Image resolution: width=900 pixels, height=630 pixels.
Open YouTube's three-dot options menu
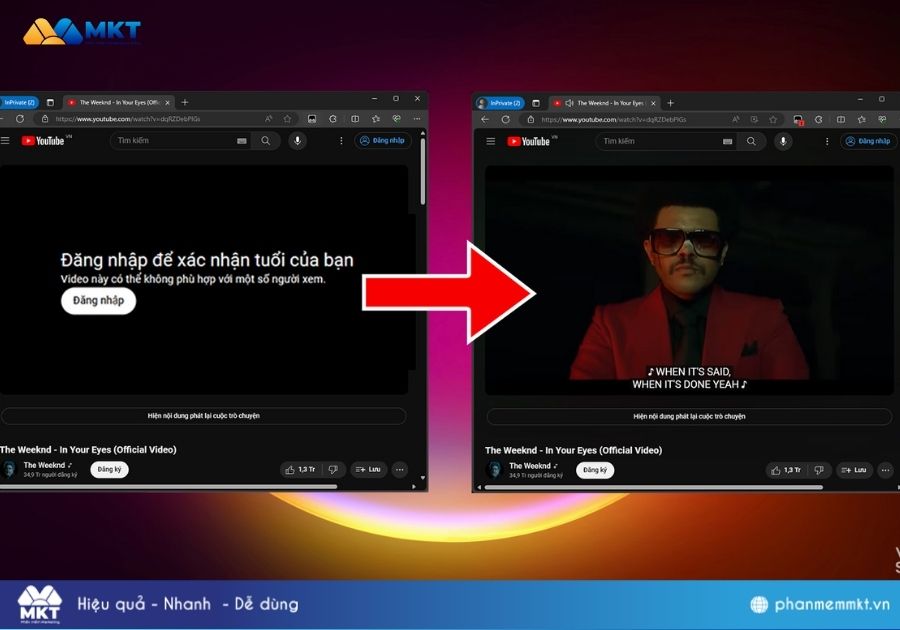pyautogui.click(x=826, y=141)
